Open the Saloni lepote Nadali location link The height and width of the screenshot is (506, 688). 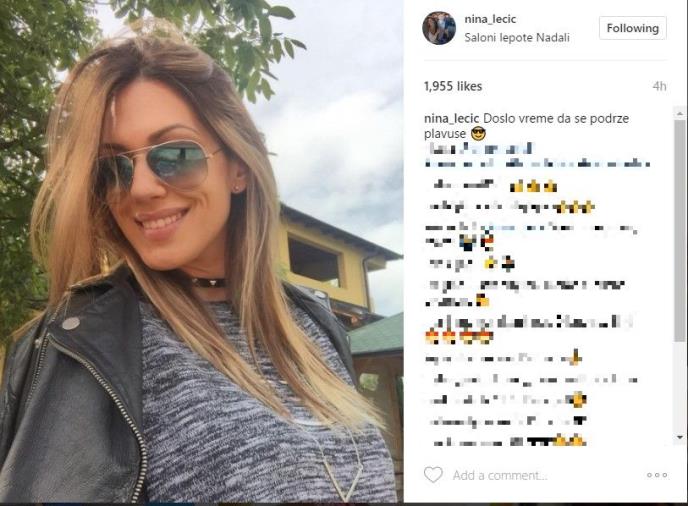(517, 38)
